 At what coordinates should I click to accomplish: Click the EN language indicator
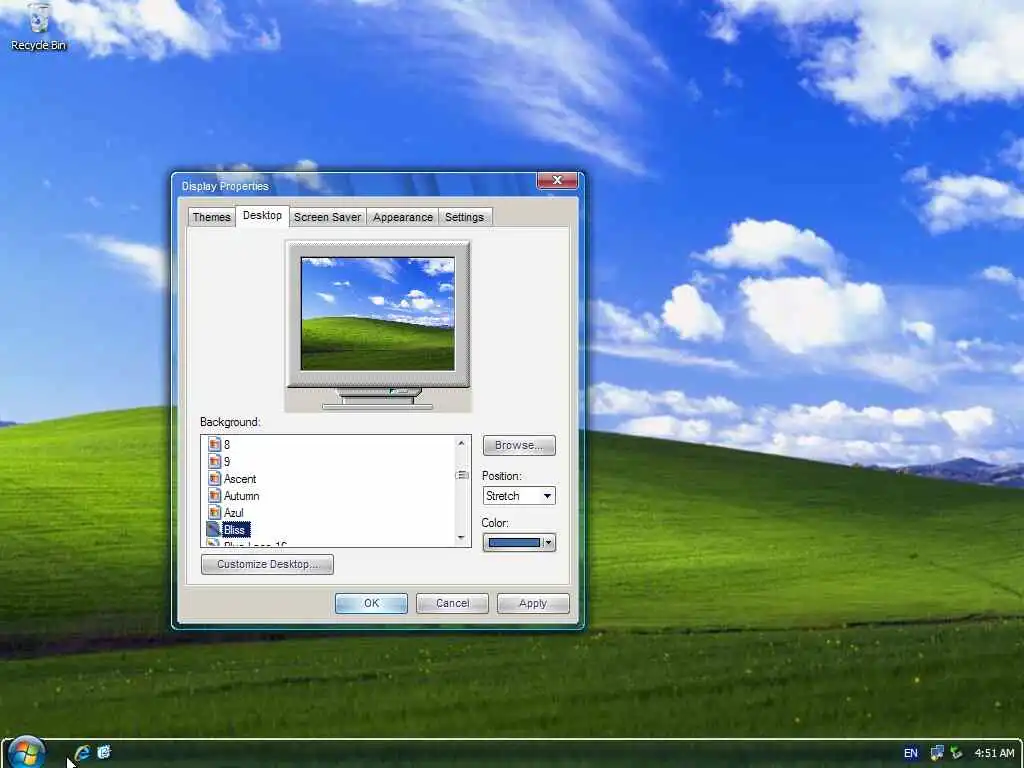(910, 753)
